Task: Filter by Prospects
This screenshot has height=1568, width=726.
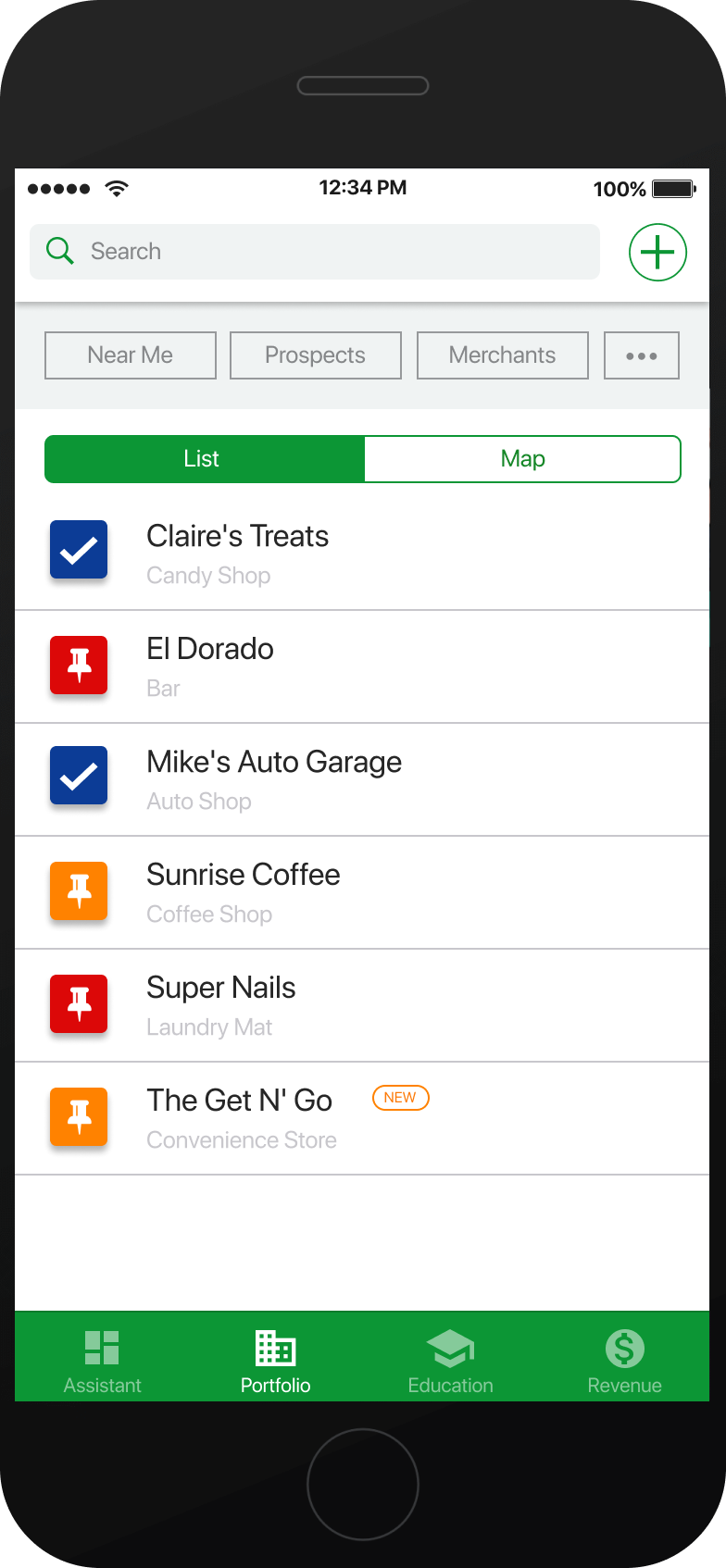Action: point(316,355)
